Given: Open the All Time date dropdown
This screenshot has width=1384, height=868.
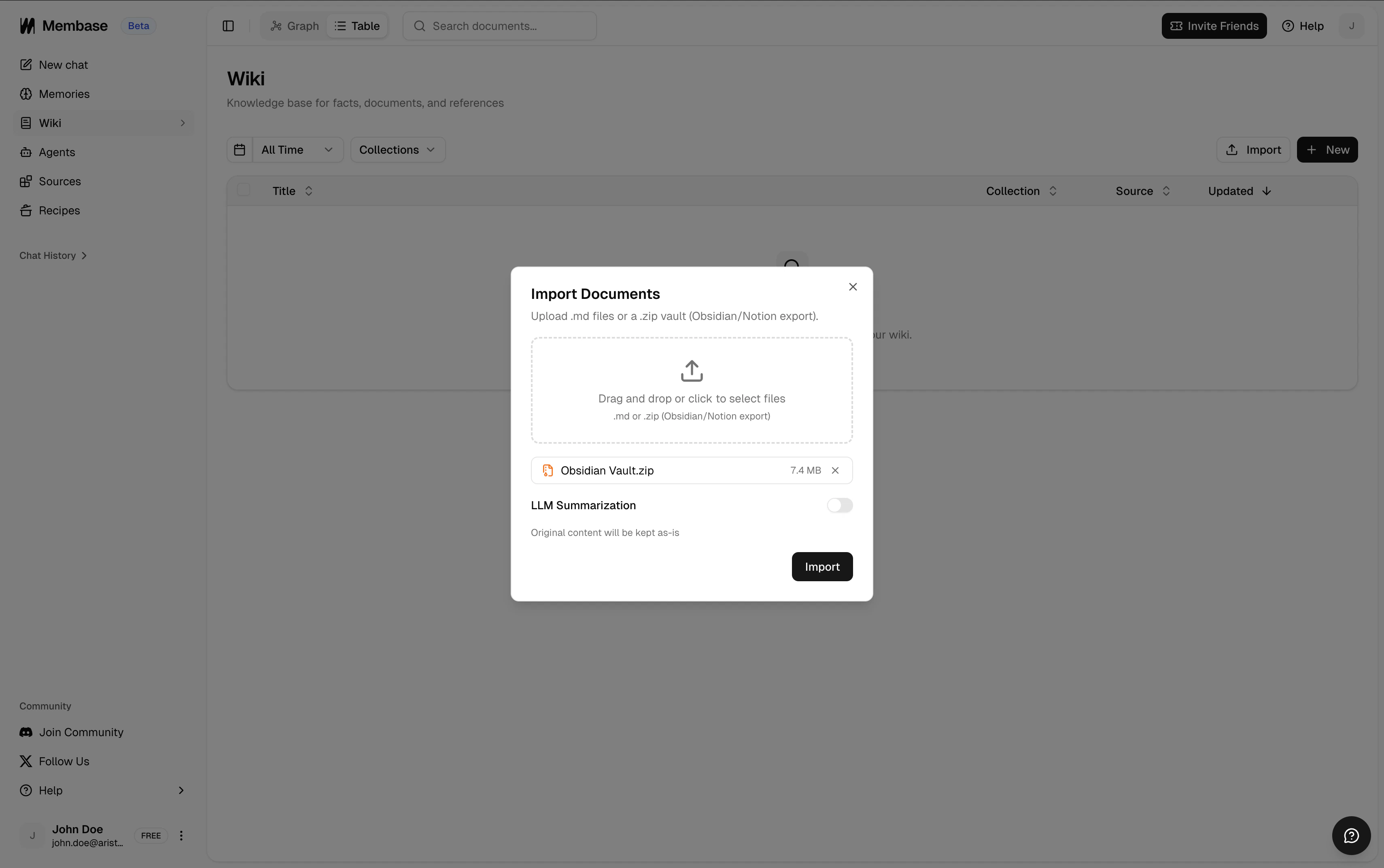Looking at the screenshot, I should (297, 150).
